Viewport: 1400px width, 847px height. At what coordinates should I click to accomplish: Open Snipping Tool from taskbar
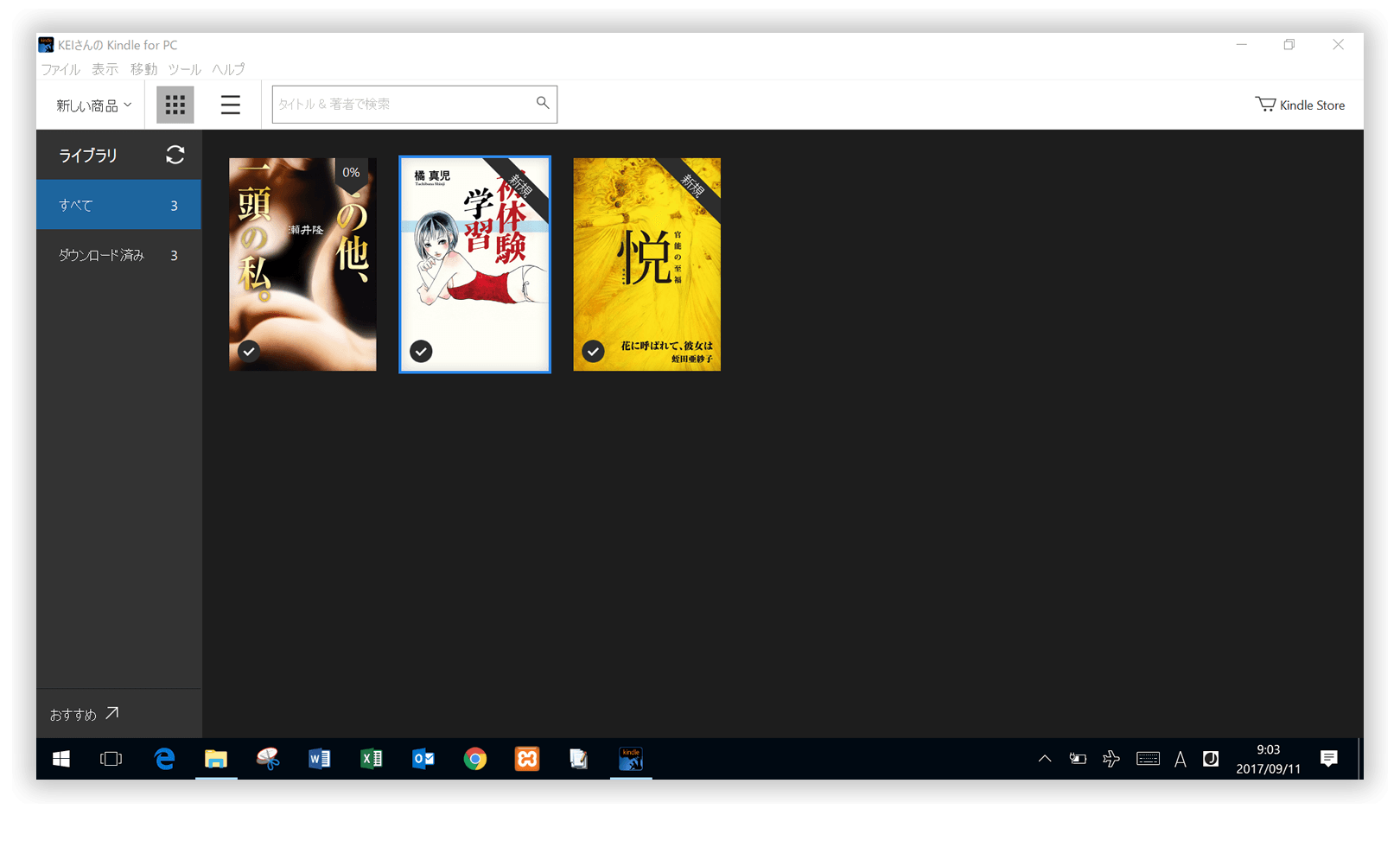(x=268, y=759)
